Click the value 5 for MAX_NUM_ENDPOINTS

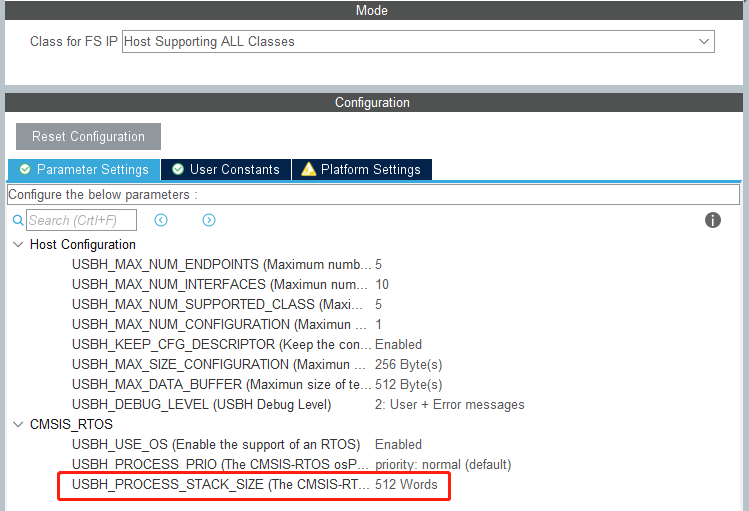(378, 265)
